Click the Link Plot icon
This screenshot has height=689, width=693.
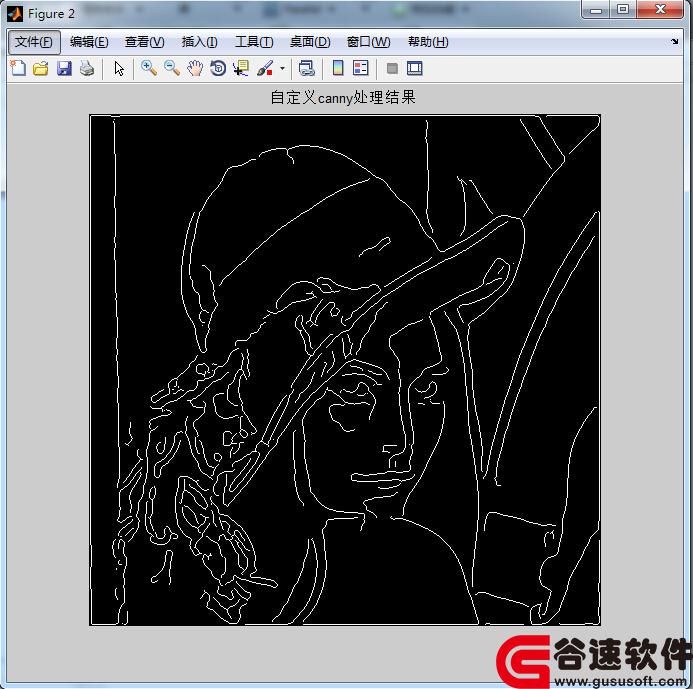tap(307, 69)
